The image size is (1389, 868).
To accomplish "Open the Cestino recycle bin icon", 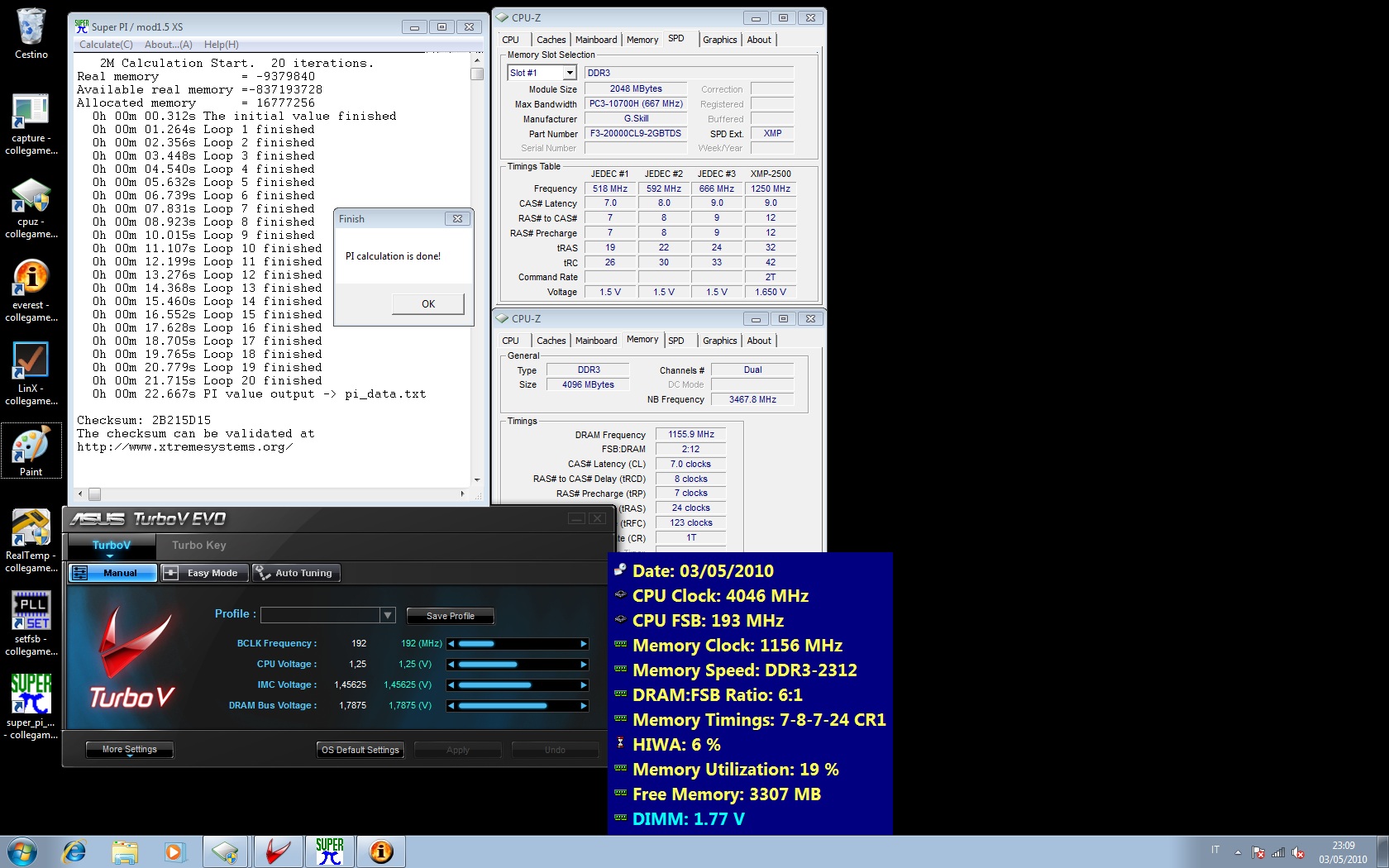I will tap(31, 33).
